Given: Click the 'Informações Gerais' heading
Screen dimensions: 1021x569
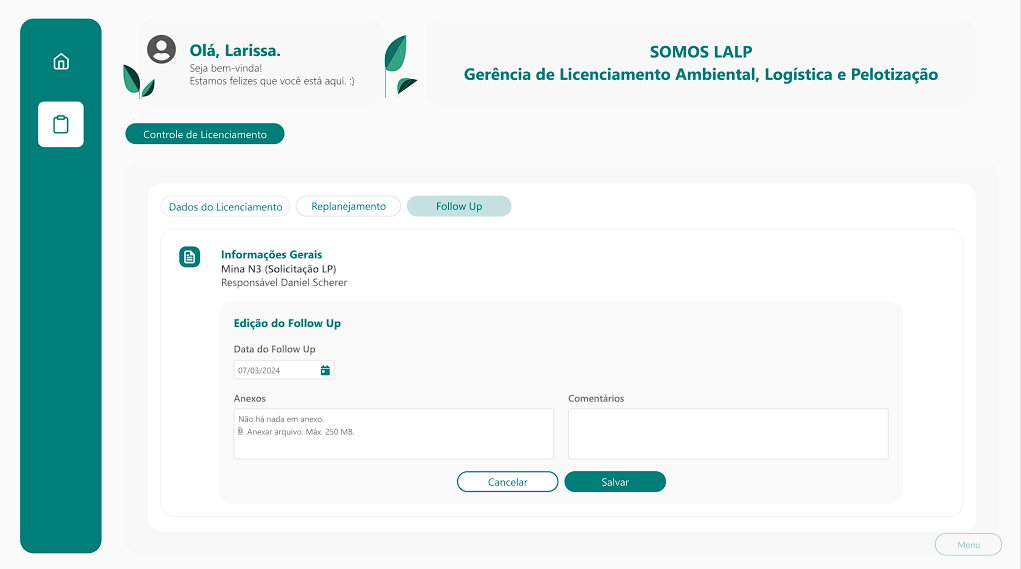Looking at the screenshot, I should coord(272,255).
